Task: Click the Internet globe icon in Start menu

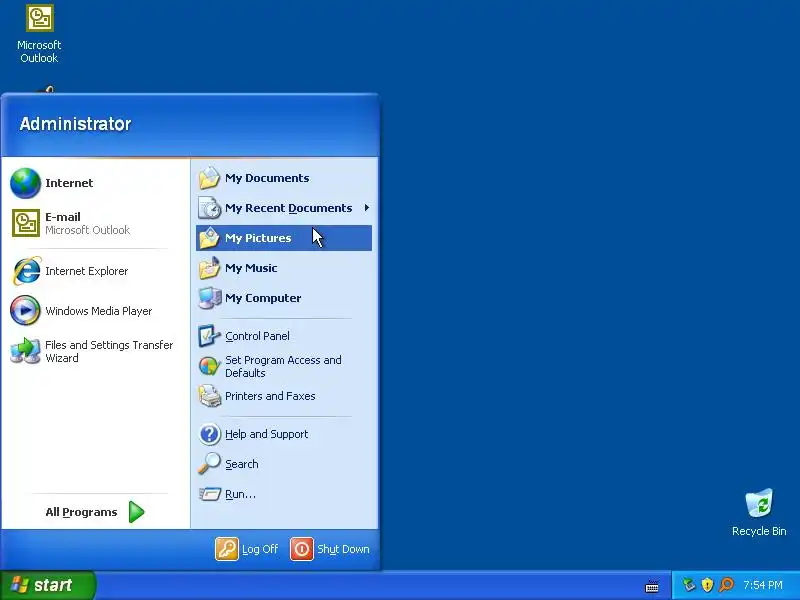Action: tap(25, 183)
